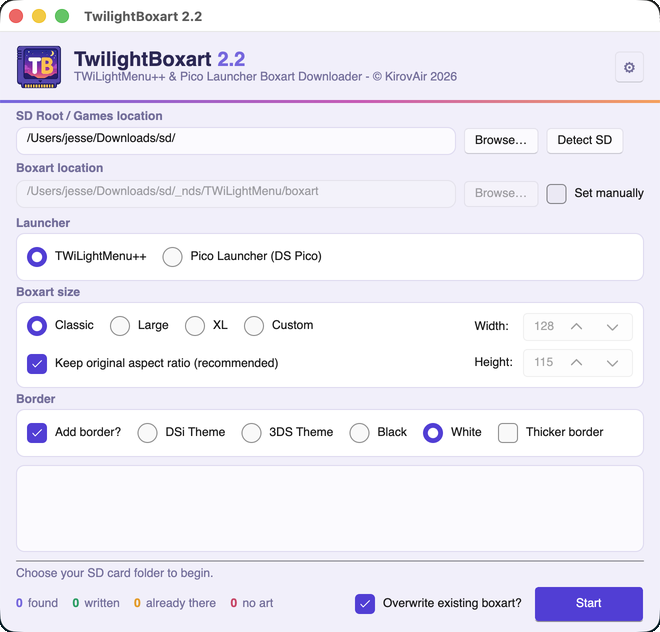Decrease Height with the down arrow
This screenshot has width=660, height=632.
(612, 363)
